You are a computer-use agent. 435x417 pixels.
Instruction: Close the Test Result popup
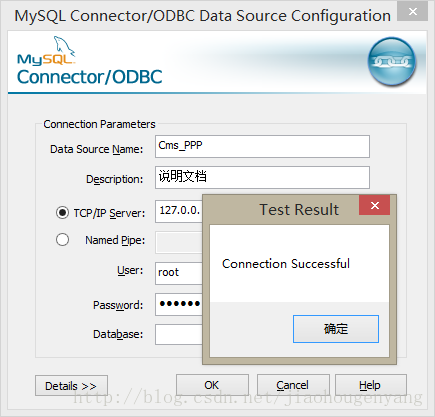point(374,205)
